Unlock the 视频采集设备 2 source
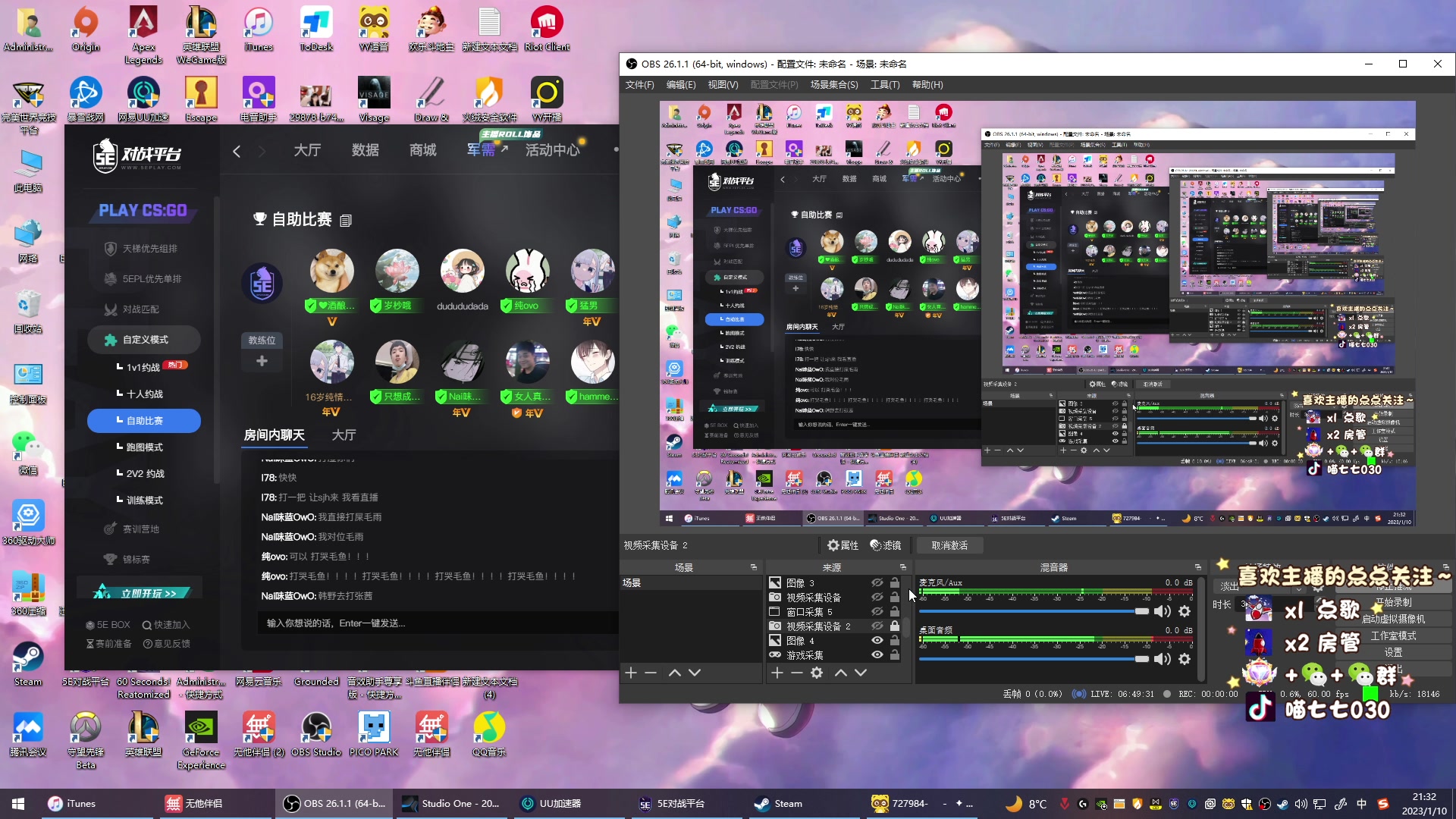The image size is (1456, 819). (895, 626)
